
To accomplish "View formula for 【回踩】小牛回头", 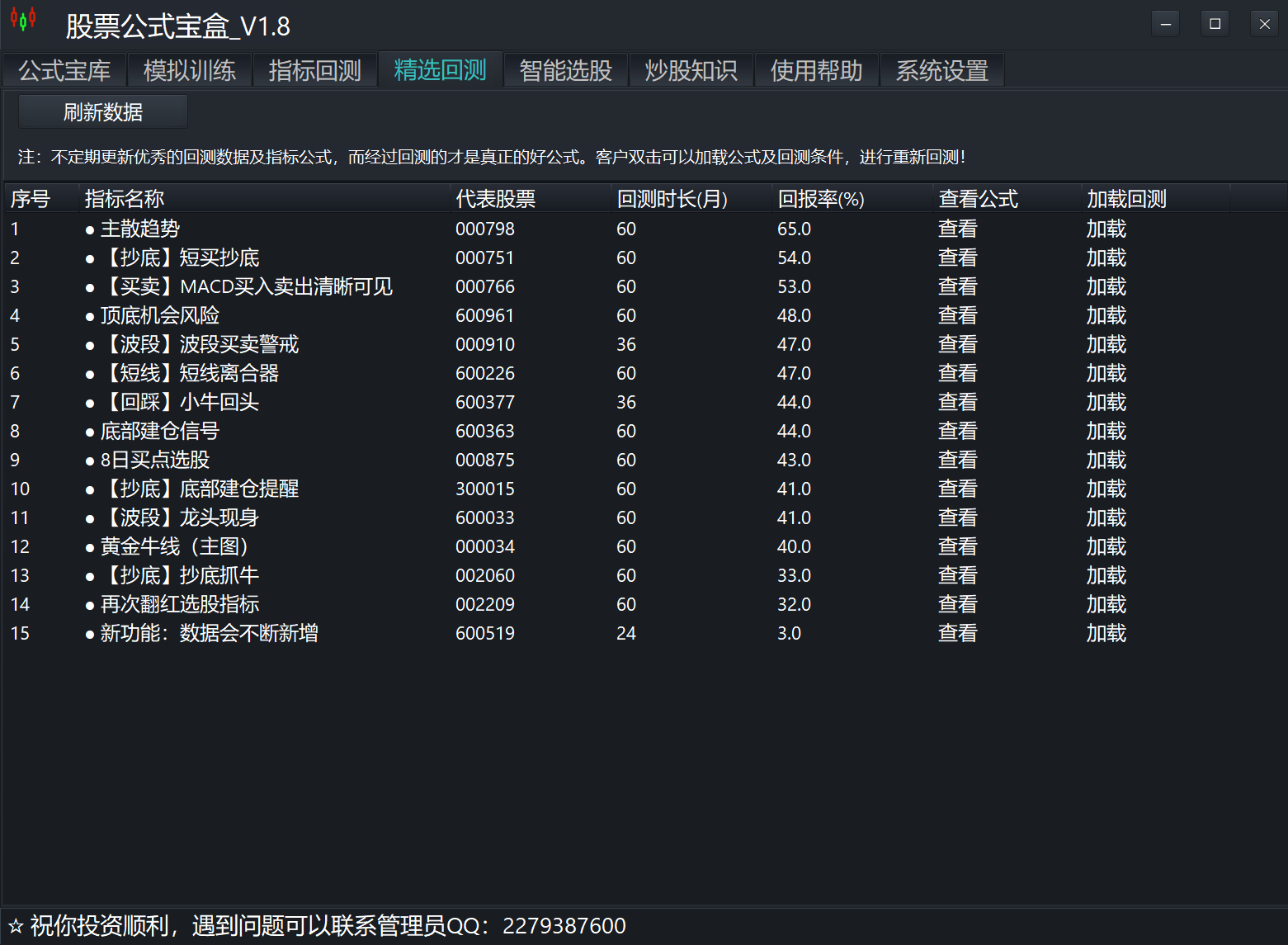I will pos(957,402).
